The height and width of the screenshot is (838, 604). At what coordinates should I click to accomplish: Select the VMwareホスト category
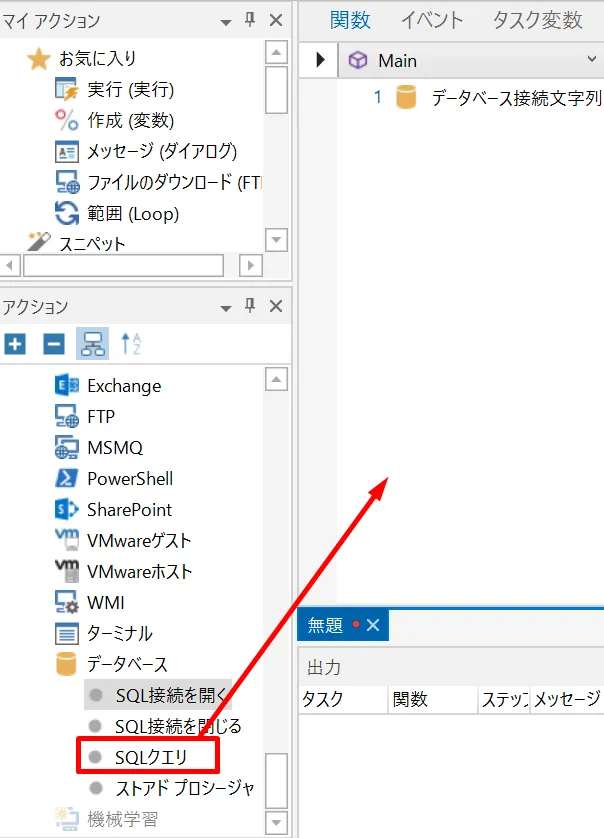coord(139,572)
